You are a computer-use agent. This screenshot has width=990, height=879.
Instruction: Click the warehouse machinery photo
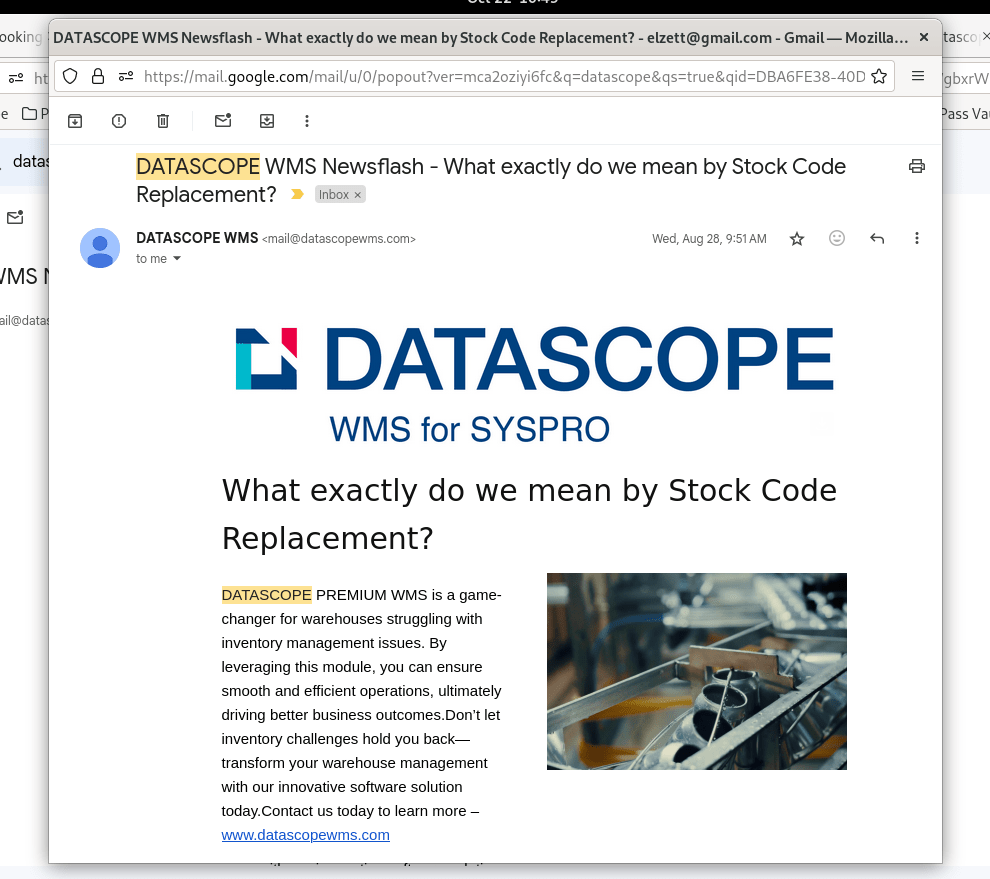point(696,671)
